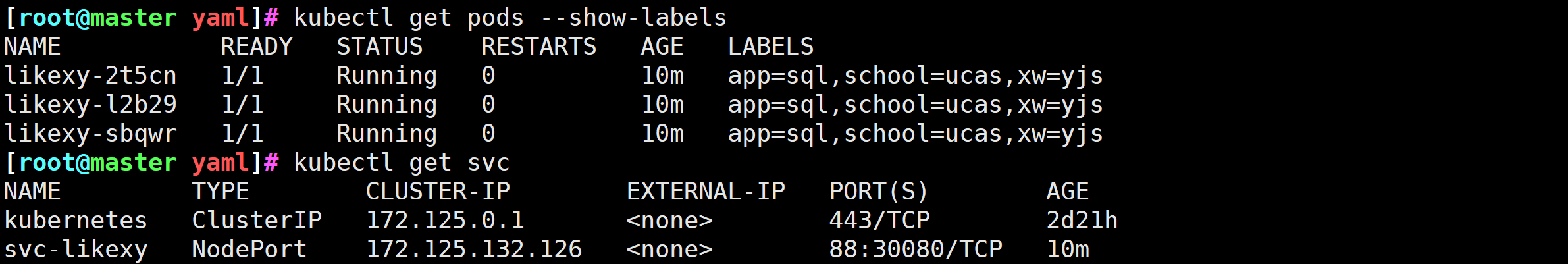Click the NodePort service type
The height and width of the screenshot is (264, 1568).
click(x=249, y=250)
